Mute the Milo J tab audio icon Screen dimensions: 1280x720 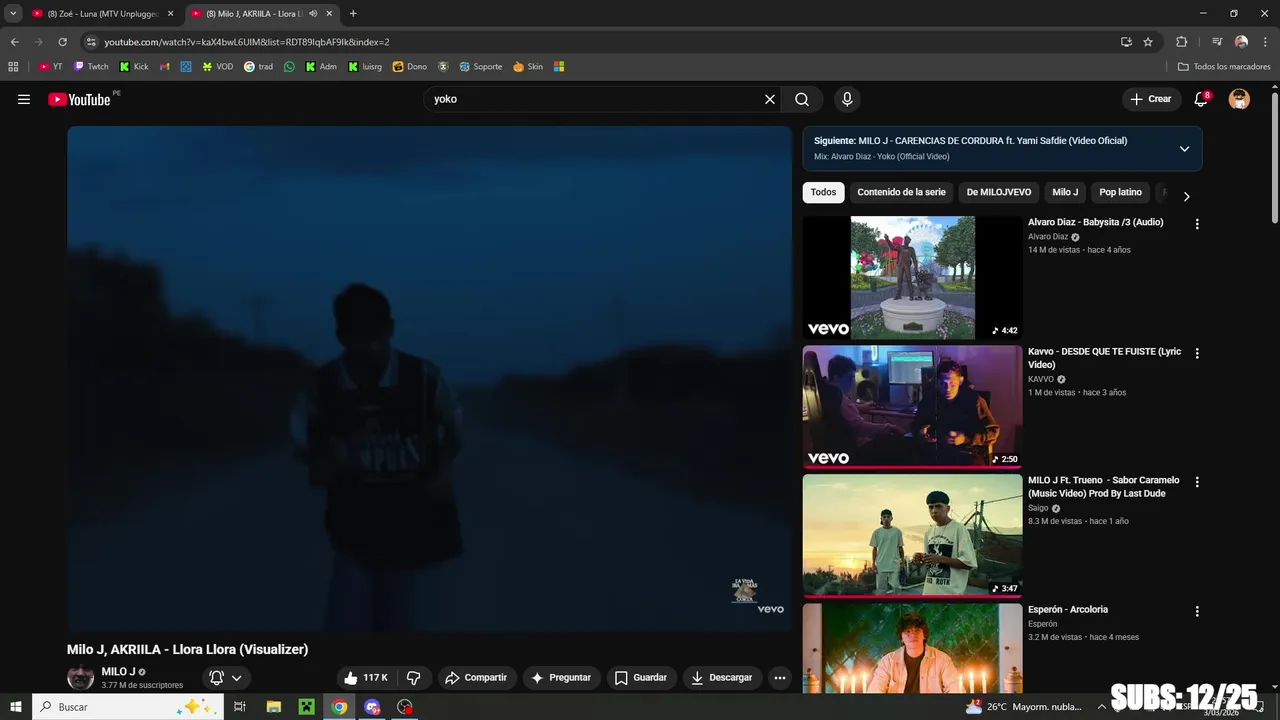click(313, 14)
